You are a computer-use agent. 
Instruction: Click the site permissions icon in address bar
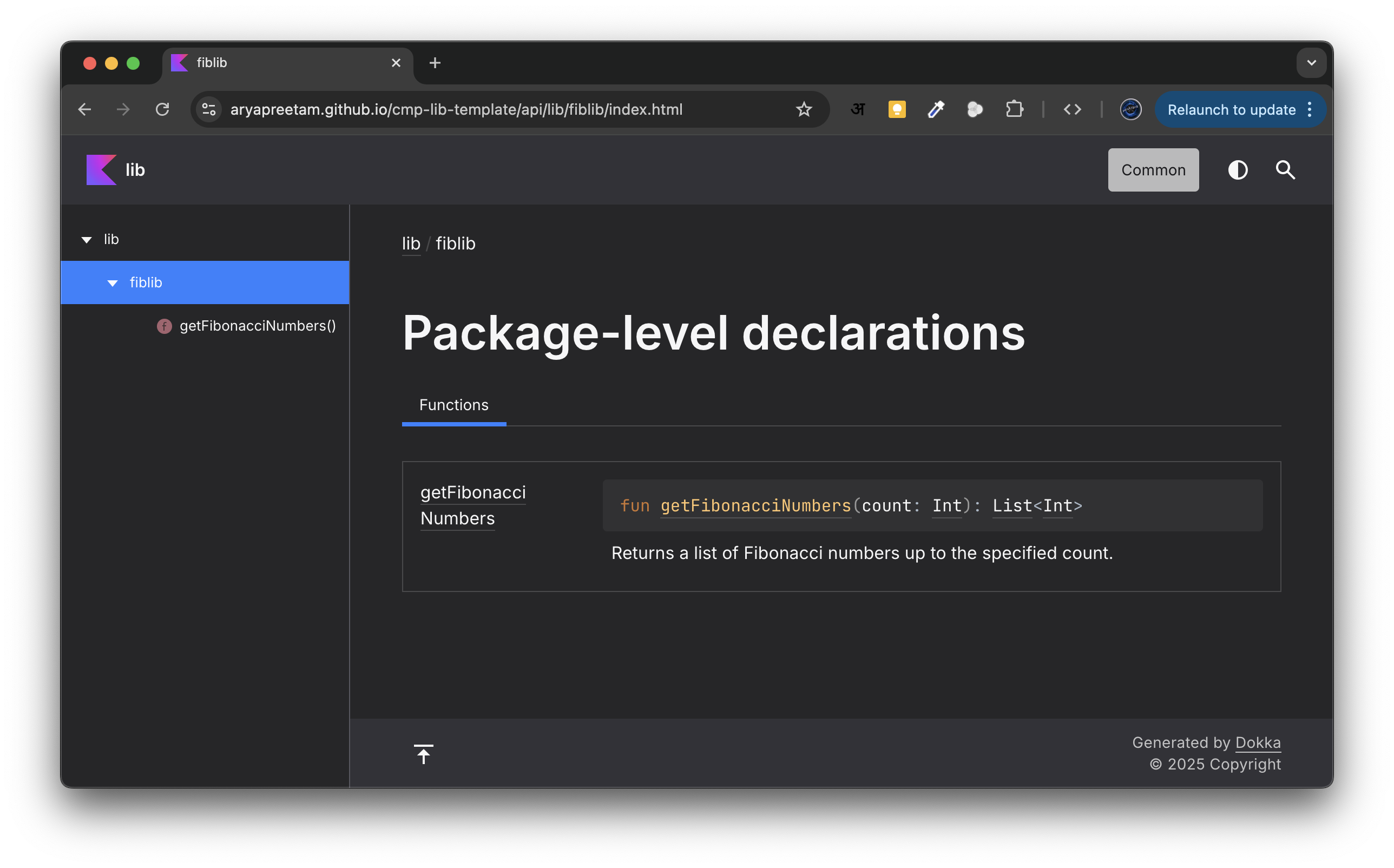click(x=208, y=109)
